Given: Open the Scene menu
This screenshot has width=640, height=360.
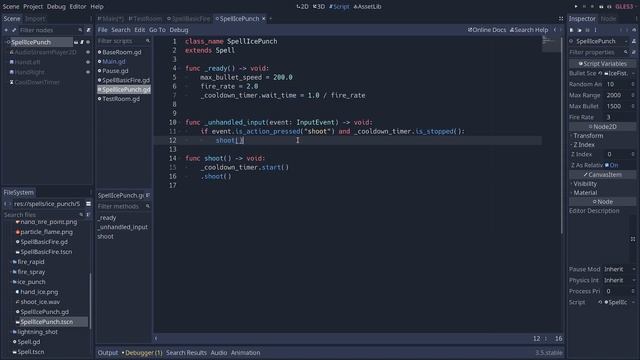Looking at the screenshot, I should [x=11, y=7].
